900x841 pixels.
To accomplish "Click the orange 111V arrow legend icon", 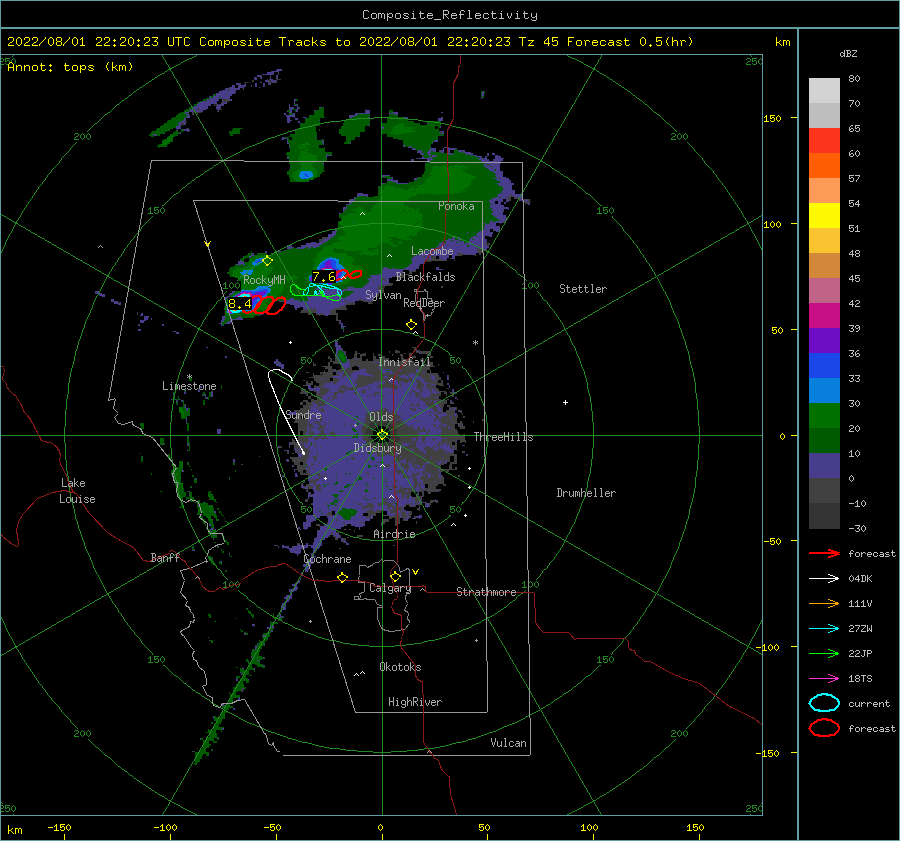I will pos(824,603).
